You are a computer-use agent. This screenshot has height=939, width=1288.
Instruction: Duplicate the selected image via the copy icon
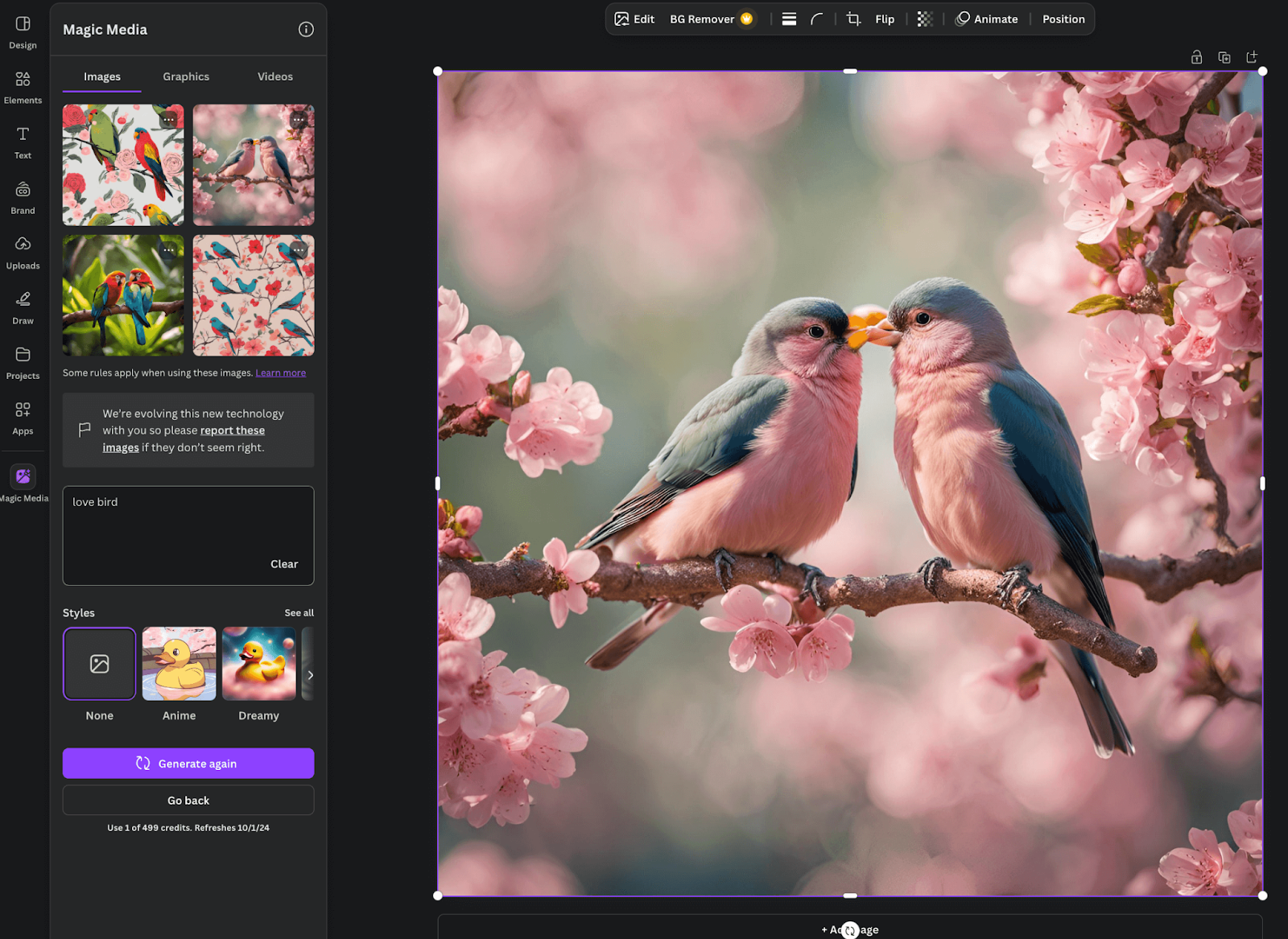pos(1224,57)
